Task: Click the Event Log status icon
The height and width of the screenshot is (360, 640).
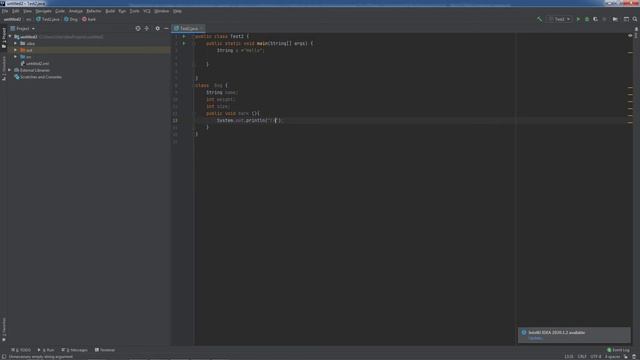Action: tap(609, 350)
